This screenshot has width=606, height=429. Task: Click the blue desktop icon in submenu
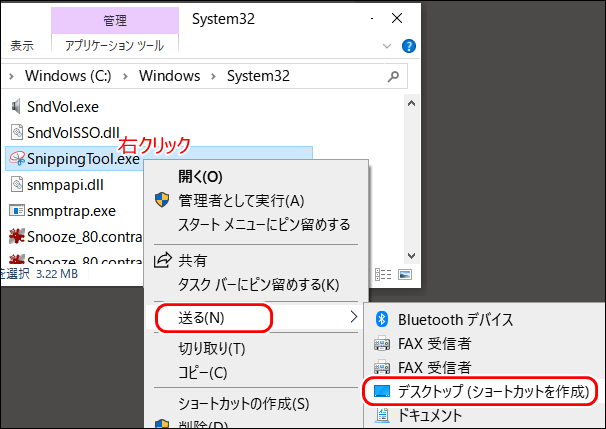(382, 391)
